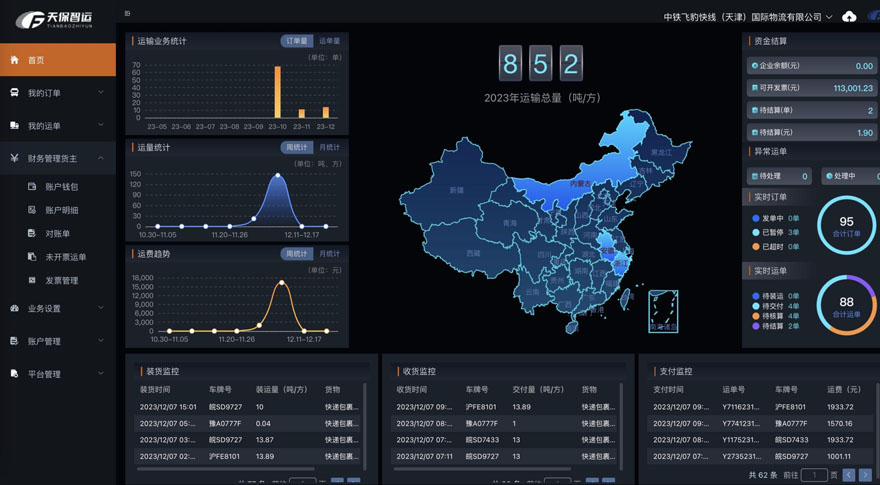Click the wallet icon beside 账户钱包

(32, 187)
